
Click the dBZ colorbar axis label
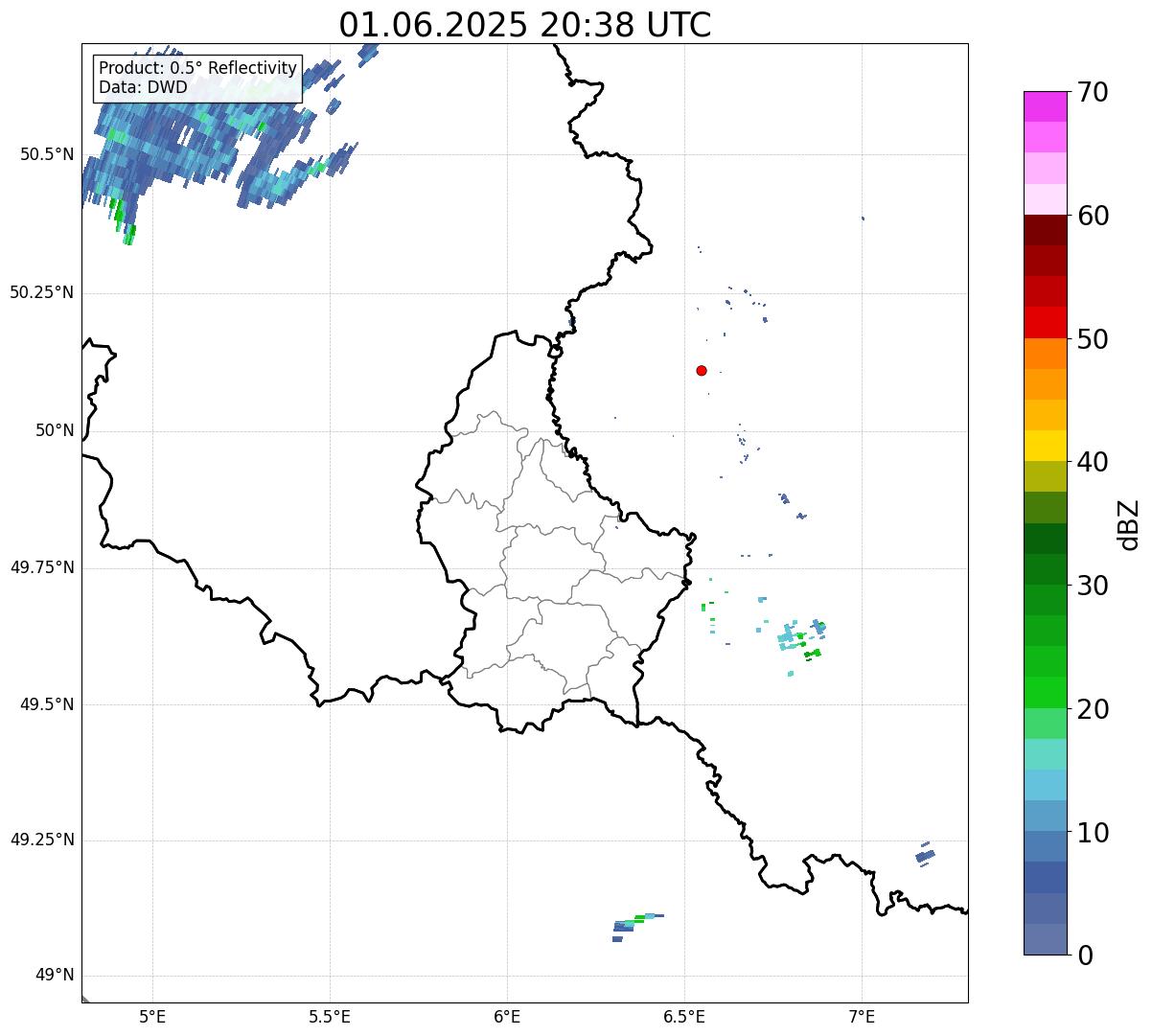point(1130,523)
